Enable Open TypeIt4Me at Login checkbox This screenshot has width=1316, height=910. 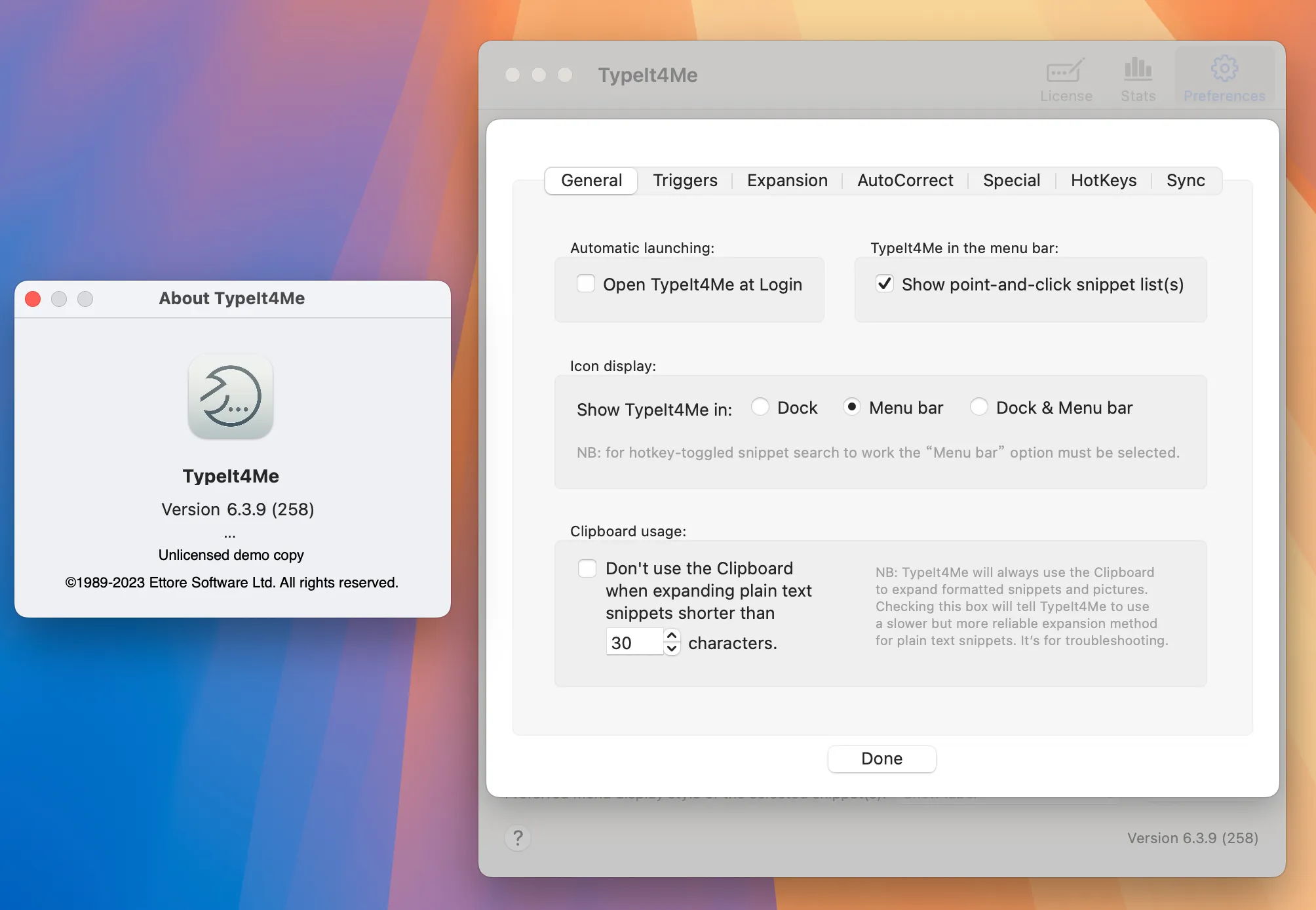pyautogui.click(x=586, y=284)
